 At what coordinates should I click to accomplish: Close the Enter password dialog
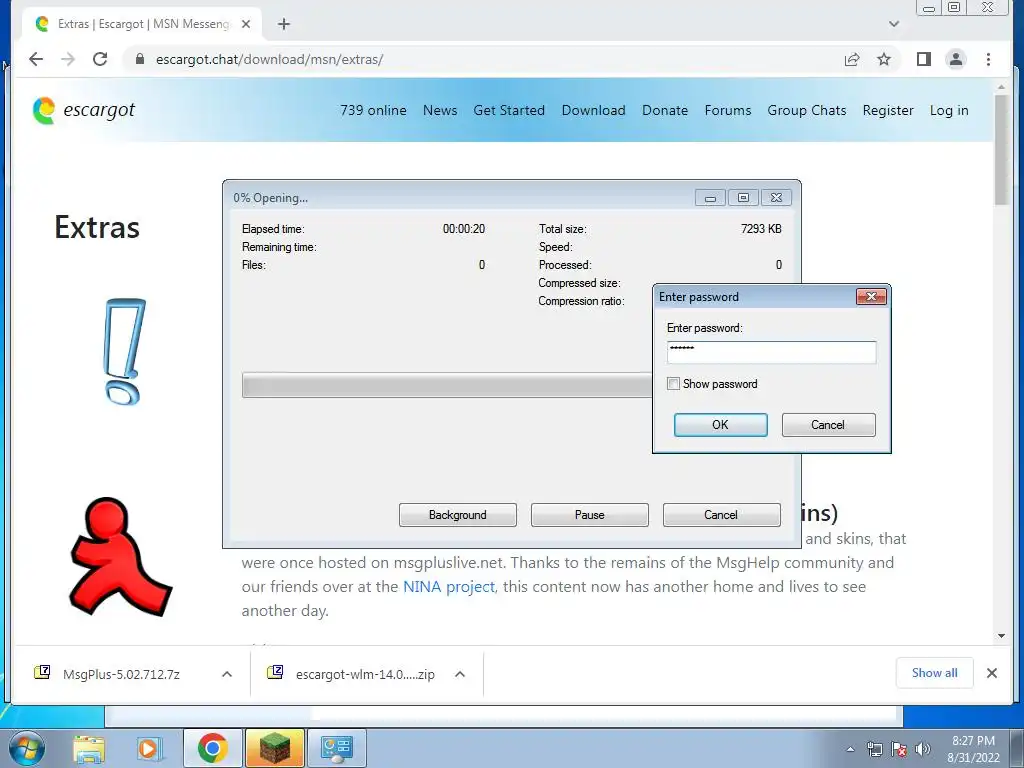tap(871, 297)
